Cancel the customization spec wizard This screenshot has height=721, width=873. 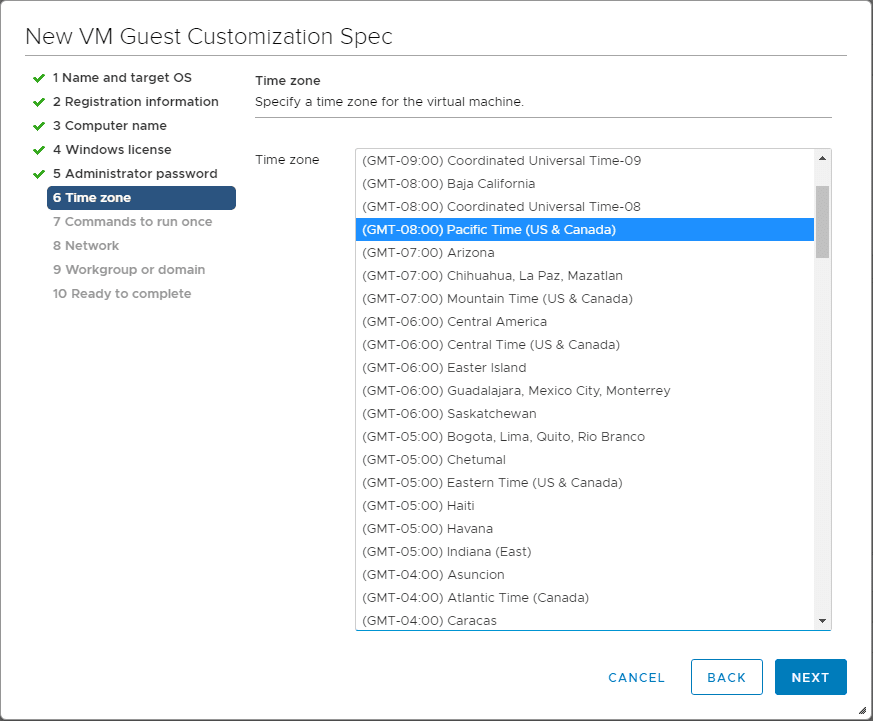point(636,677)
